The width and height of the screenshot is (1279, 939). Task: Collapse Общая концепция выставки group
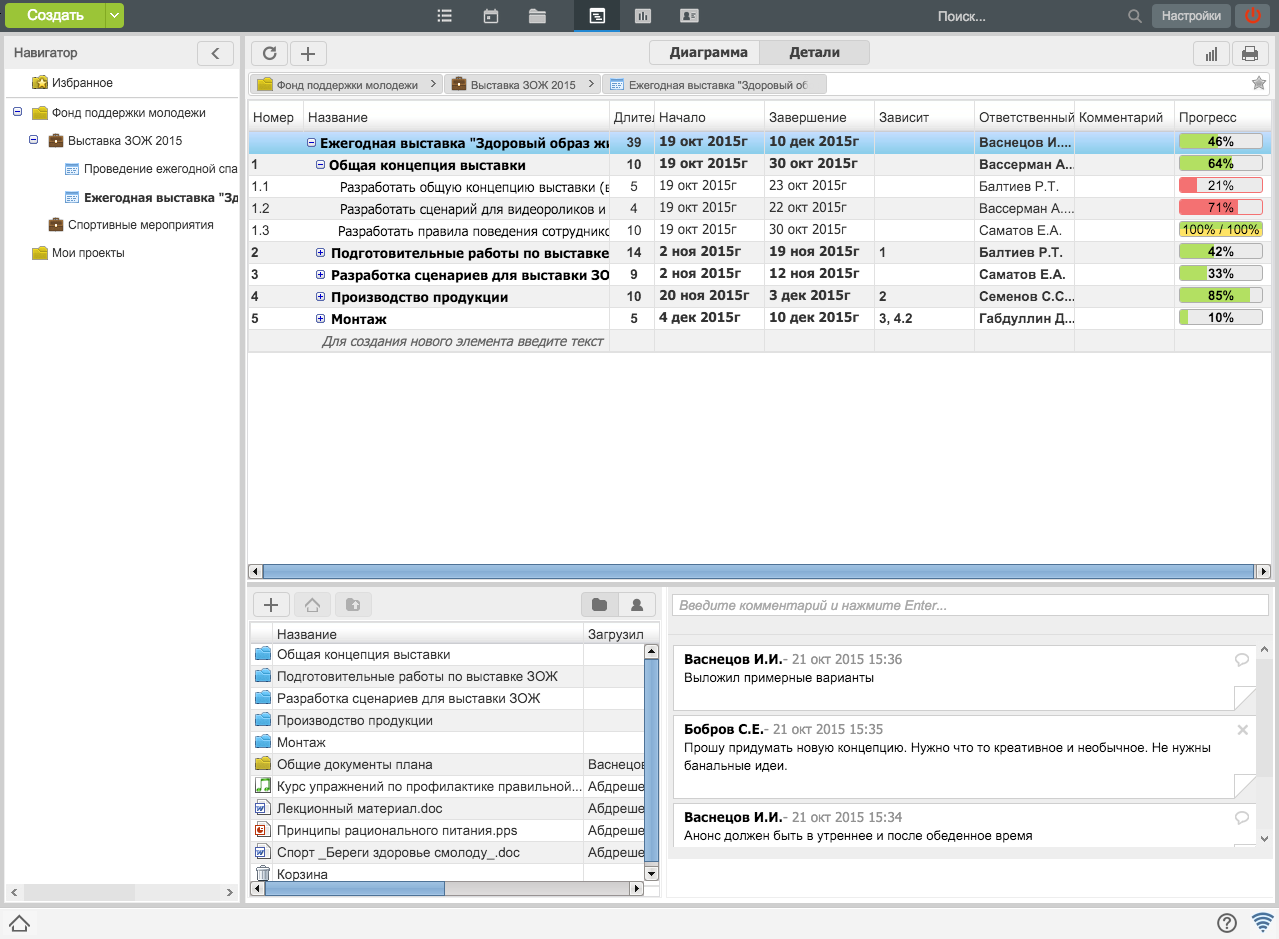point(321,165)
